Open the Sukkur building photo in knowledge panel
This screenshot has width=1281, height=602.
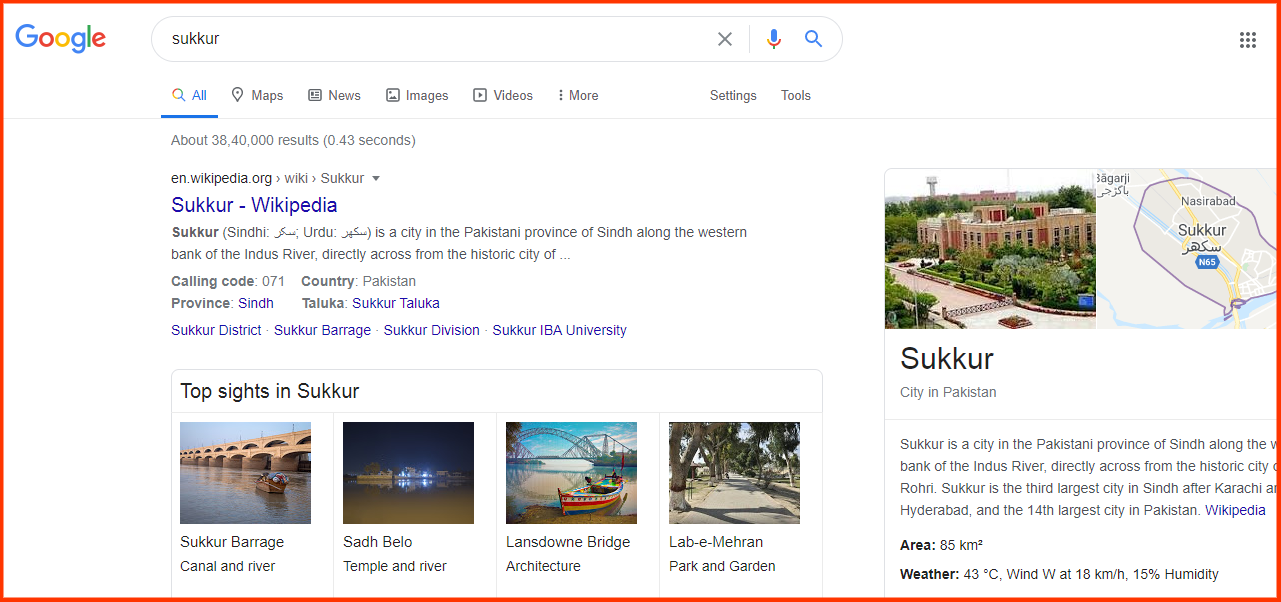point(990,249)
